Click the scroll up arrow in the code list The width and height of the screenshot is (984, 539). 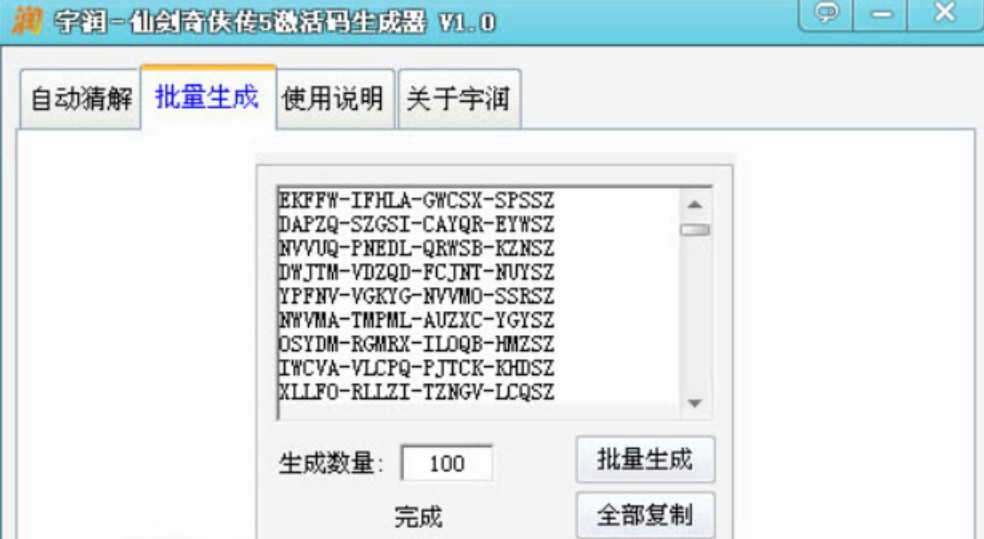(x=695, y=204)
